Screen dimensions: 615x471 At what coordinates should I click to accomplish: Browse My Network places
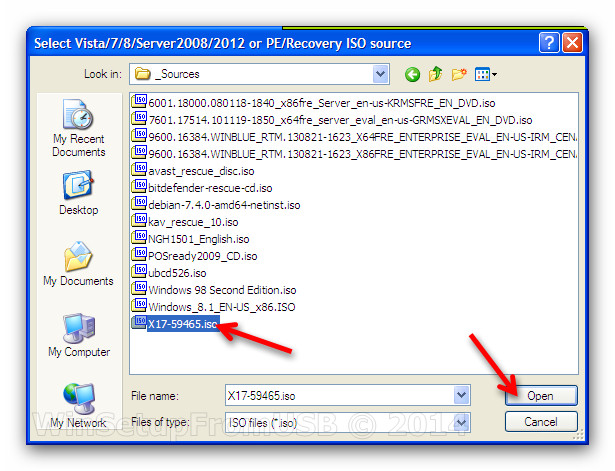tap(78, 406)
